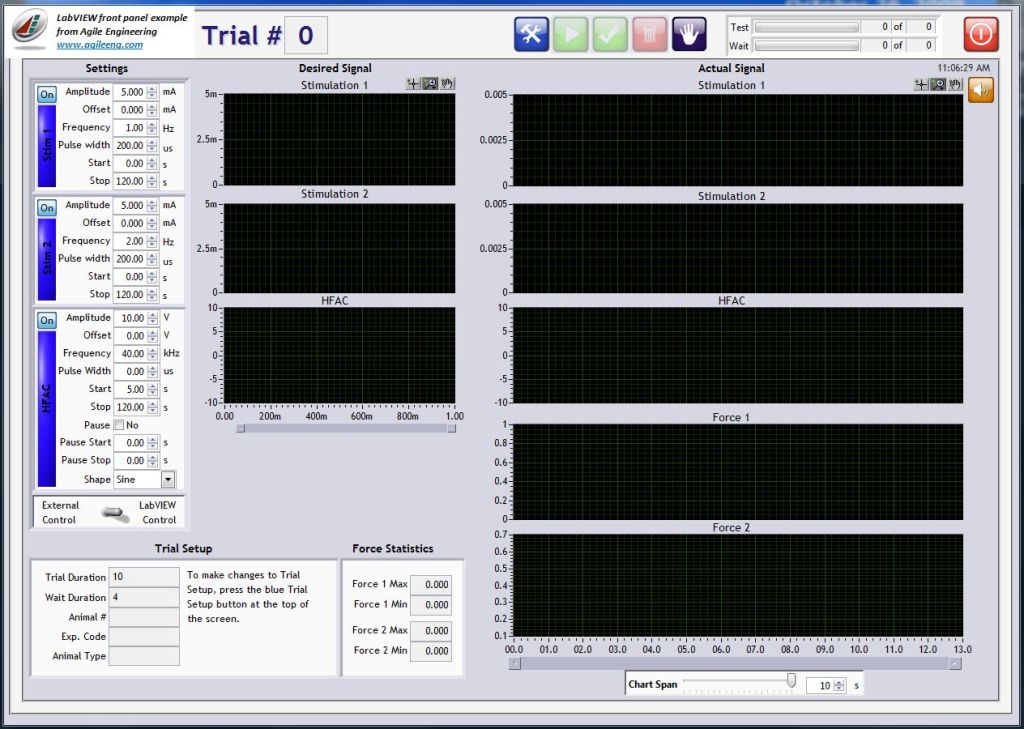Click the blue Trial Setup tools button
The image size is (1024, 729).
pyautogui.click(x=531, y=34)
